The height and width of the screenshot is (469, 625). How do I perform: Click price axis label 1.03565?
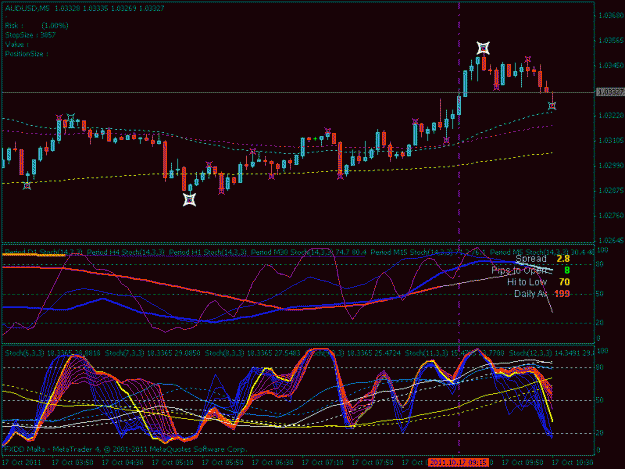(x=611, y=41)
